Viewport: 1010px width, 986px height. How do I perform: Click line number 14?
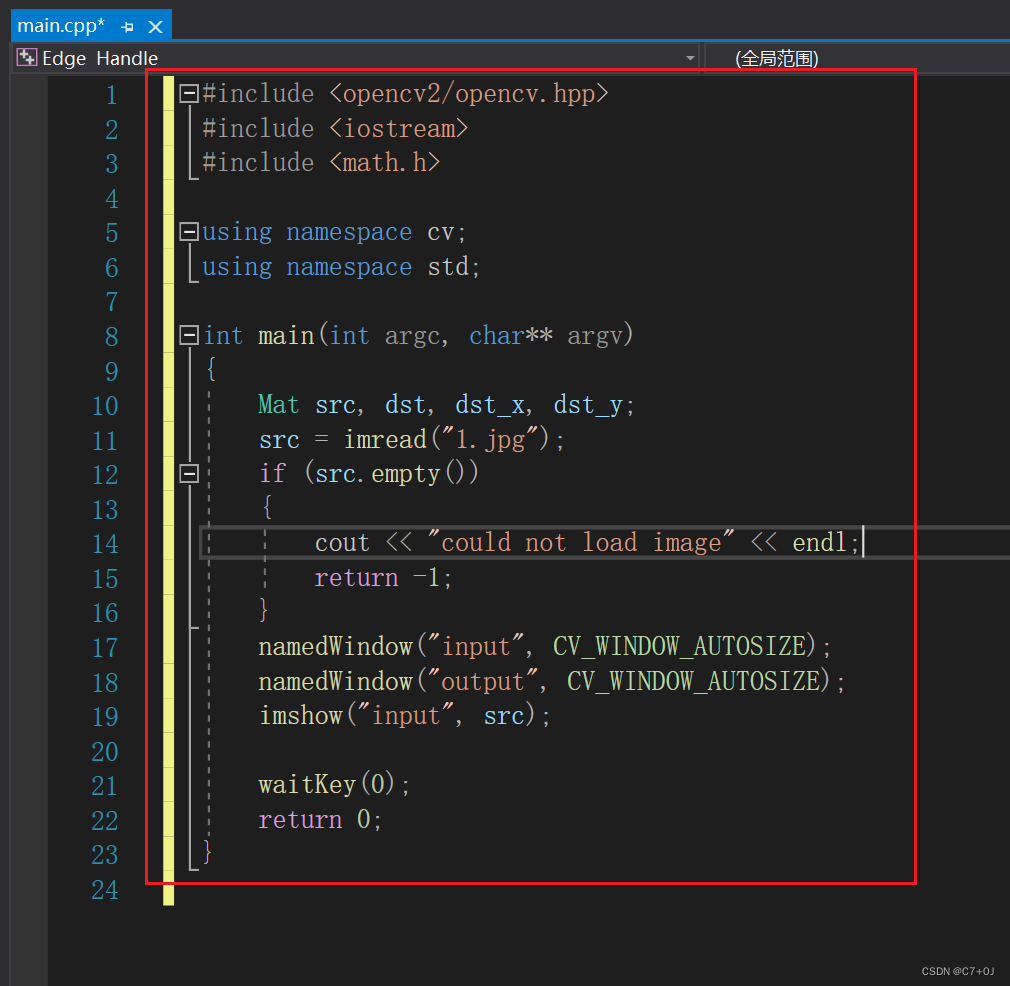(105, 543)
